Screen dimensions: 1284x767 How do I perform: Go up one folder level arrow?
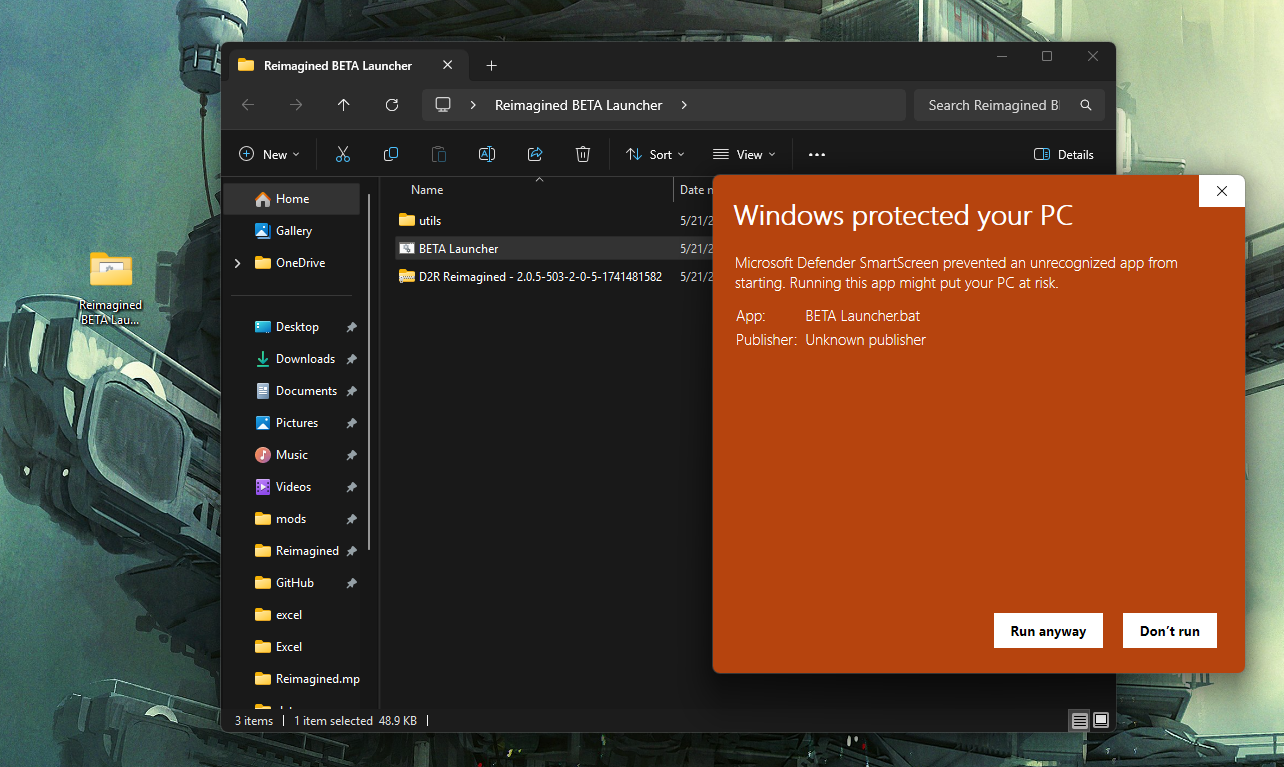click(344, 105)
